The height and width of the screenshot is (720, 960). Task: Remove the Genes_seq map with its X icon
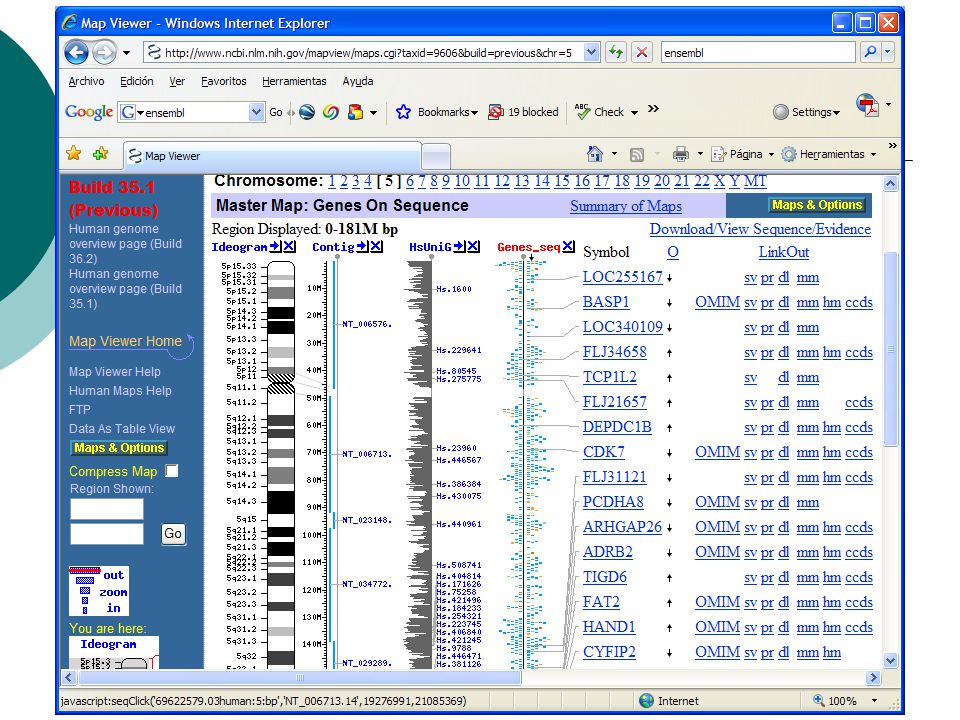click(569, 246)
